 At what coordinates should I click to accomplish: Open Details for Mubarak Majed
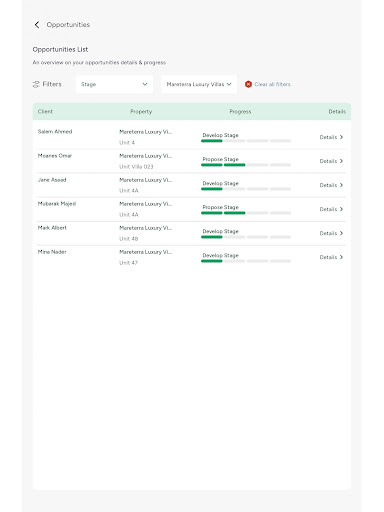pos(331,209)
